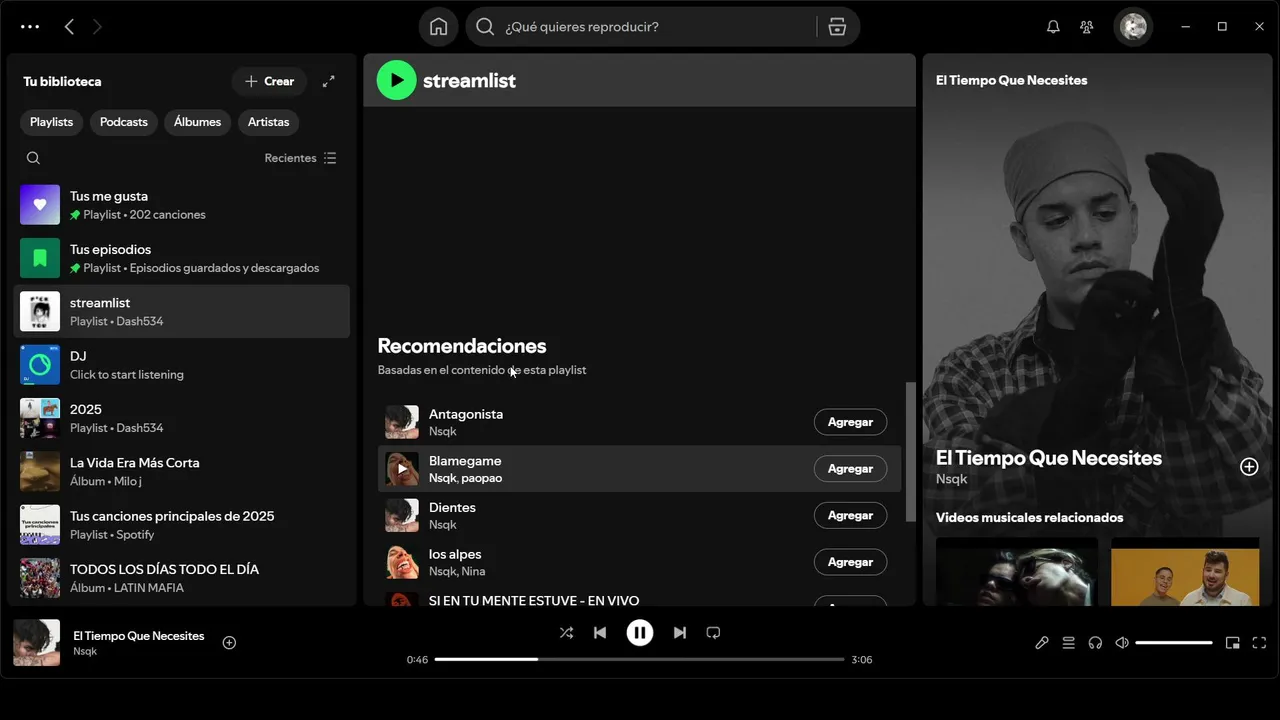The width and height of the screenshot is (1280, 720).
Task: Search within your library
Action: point(33,158)
